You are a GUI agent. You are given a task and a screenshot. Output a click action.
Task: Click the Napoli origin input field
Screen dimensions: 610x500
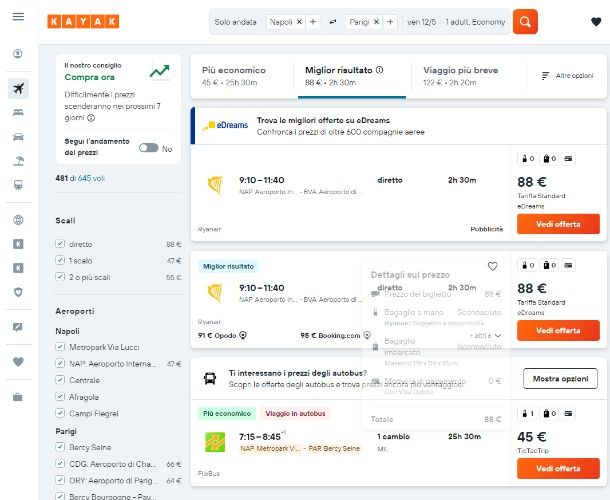pyautogui.click(x=281, y=22)
